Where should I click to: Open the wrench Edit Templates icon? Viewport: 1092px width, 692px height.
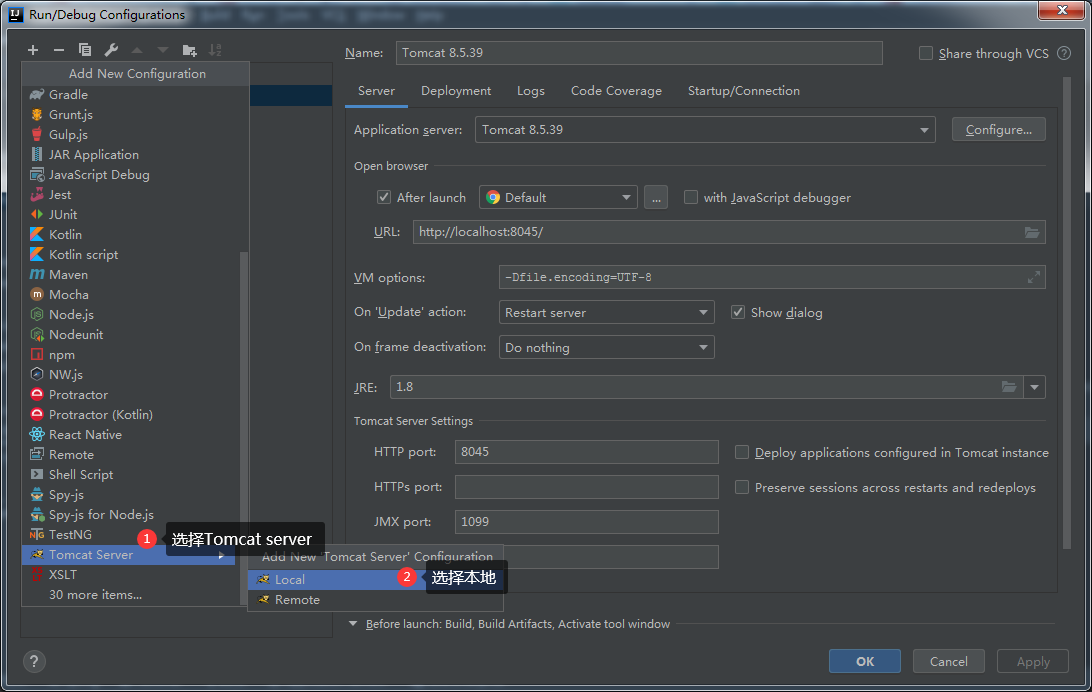111,50
